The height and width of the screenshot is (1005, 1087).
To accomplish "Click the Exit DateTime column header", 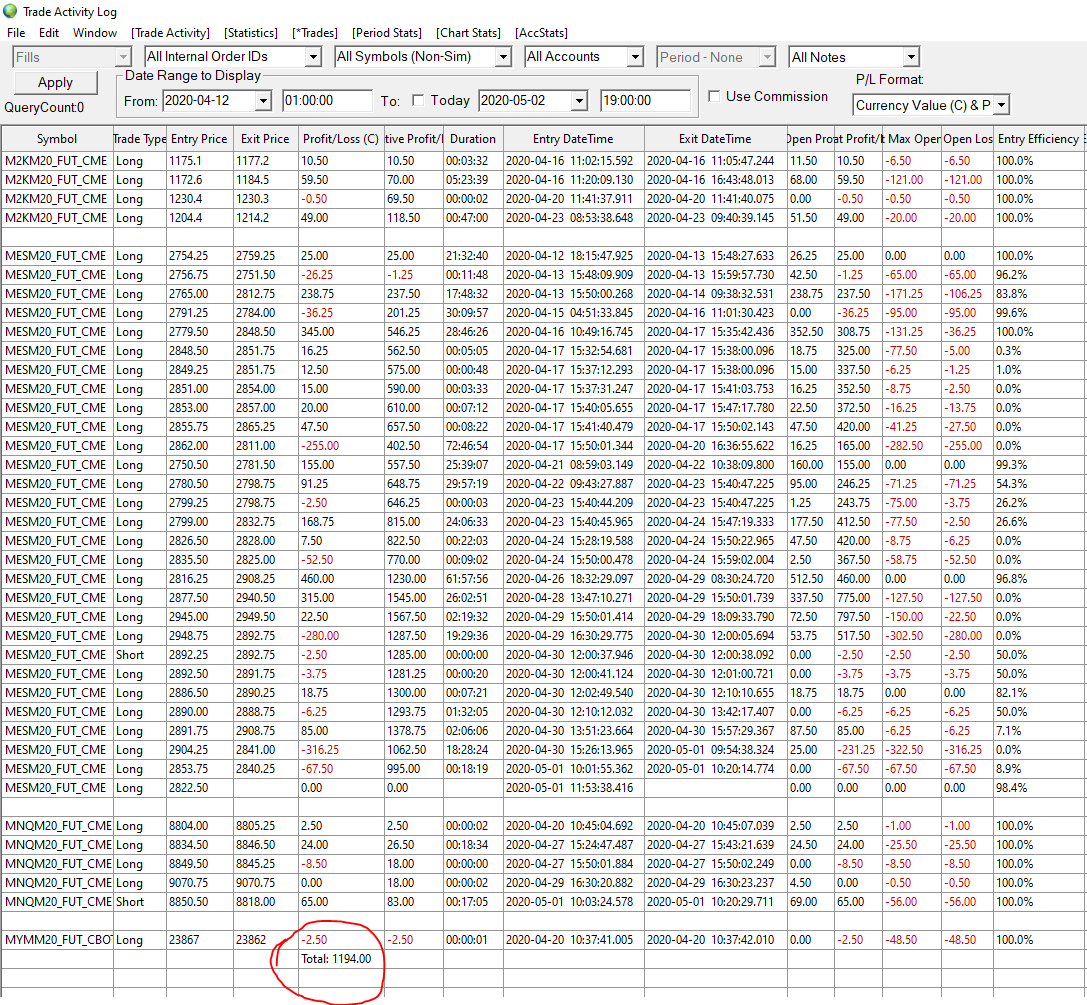I will tap(715, 139).
